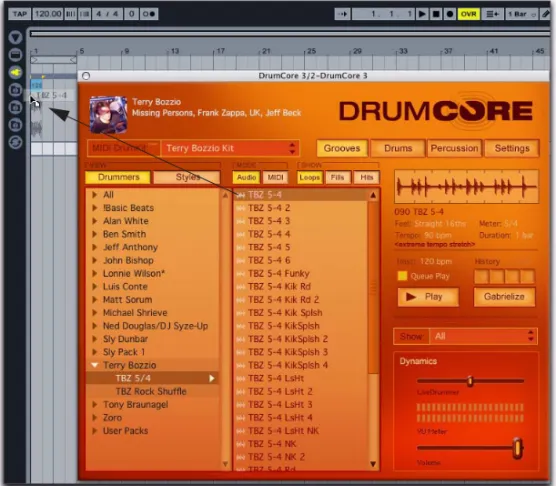The width and height of the screenshot is (556, 486).
Task: Collapse the Terry Bozzio folder
Action: click(x=95, y=365)
